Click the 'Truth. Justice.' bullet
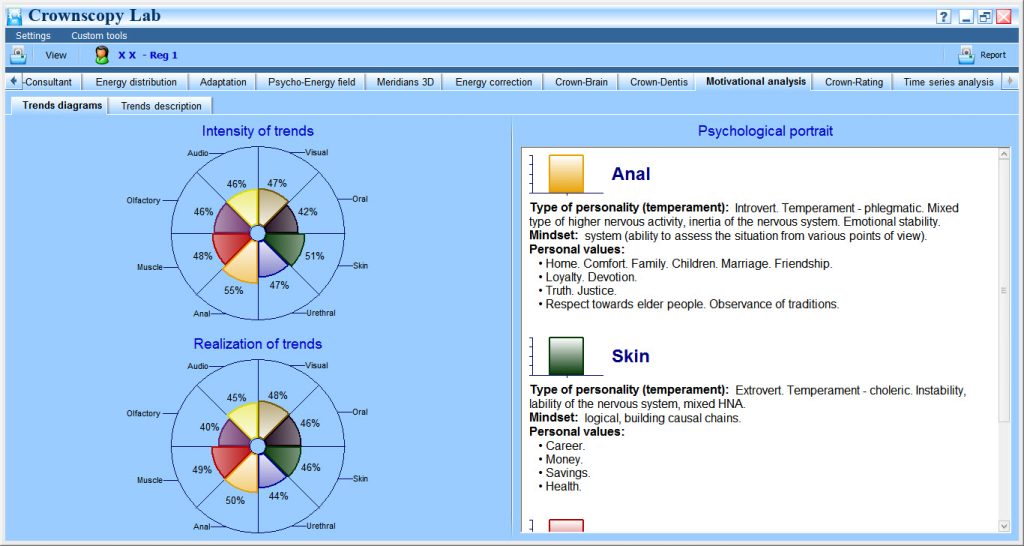Screen dimensions: 1024x546 click(x=581, y=291)
